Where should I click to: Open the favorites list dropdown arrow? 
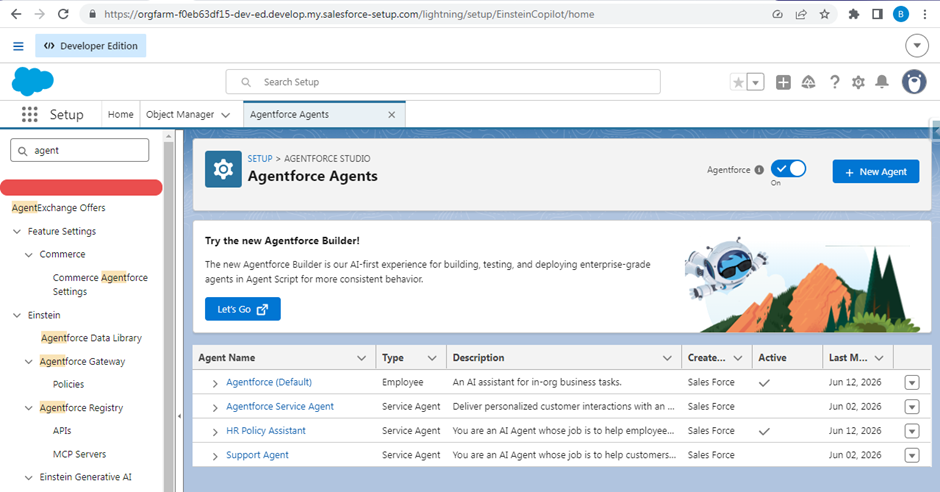(x=755, y=82)
